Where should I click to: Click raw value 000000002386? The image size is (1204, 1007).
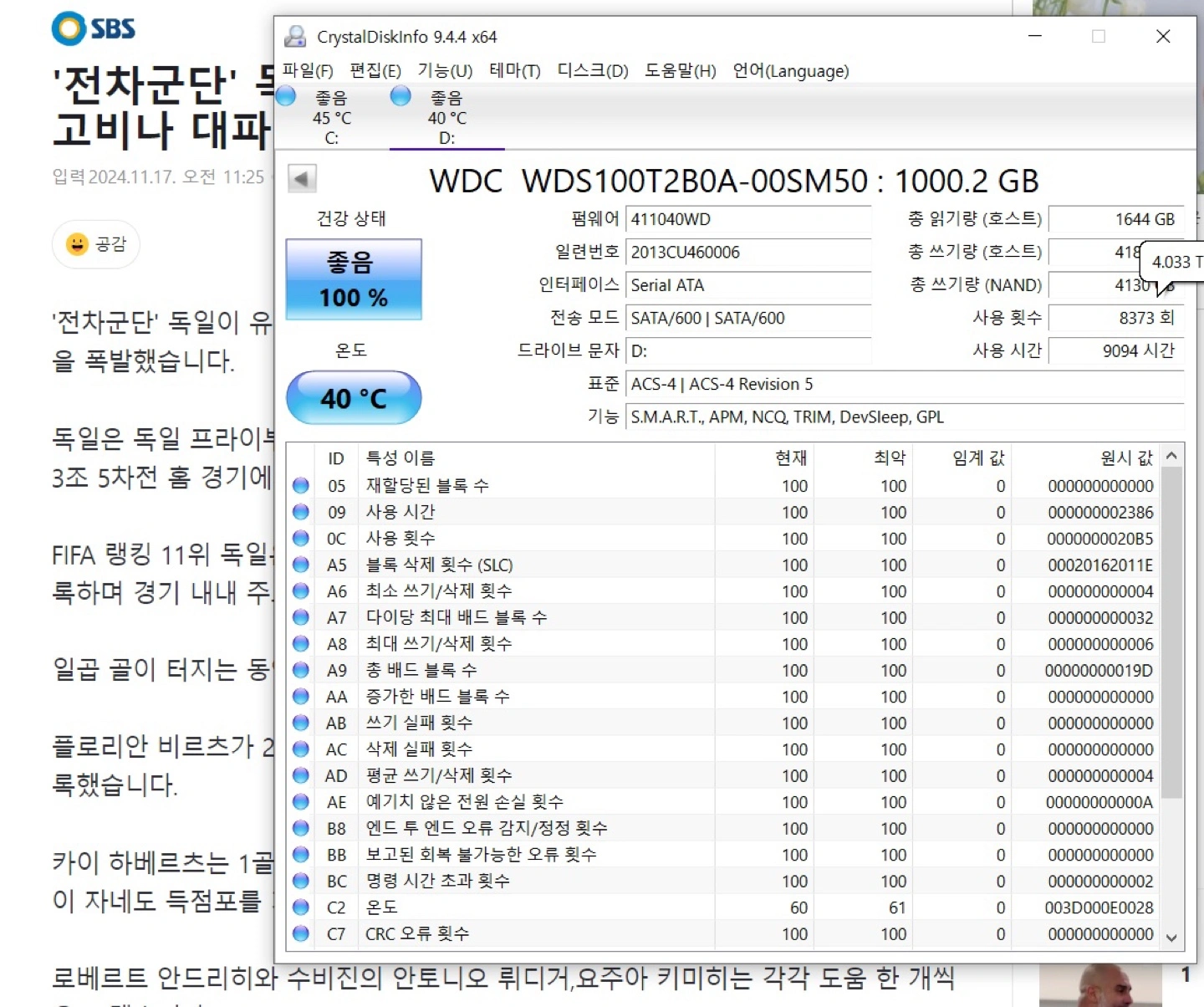pos(1100,512)
